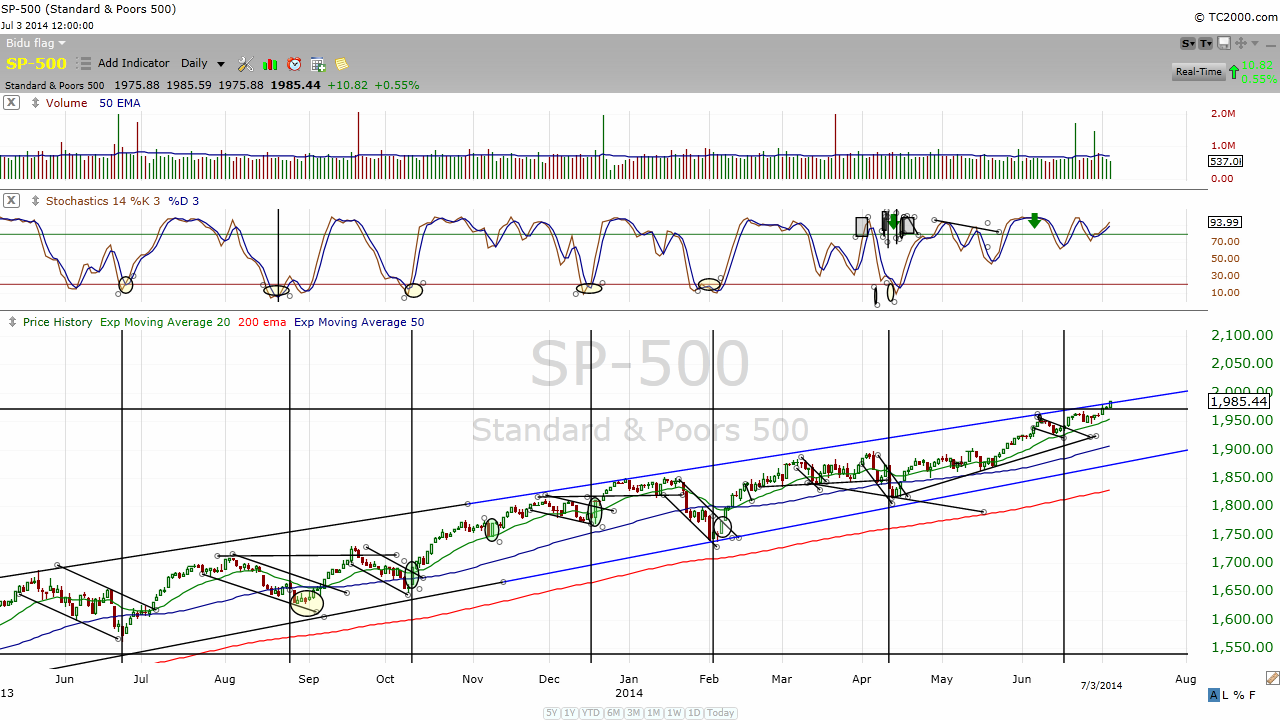Open chart settings wrench and screwdriver icon

click(245, 64)
